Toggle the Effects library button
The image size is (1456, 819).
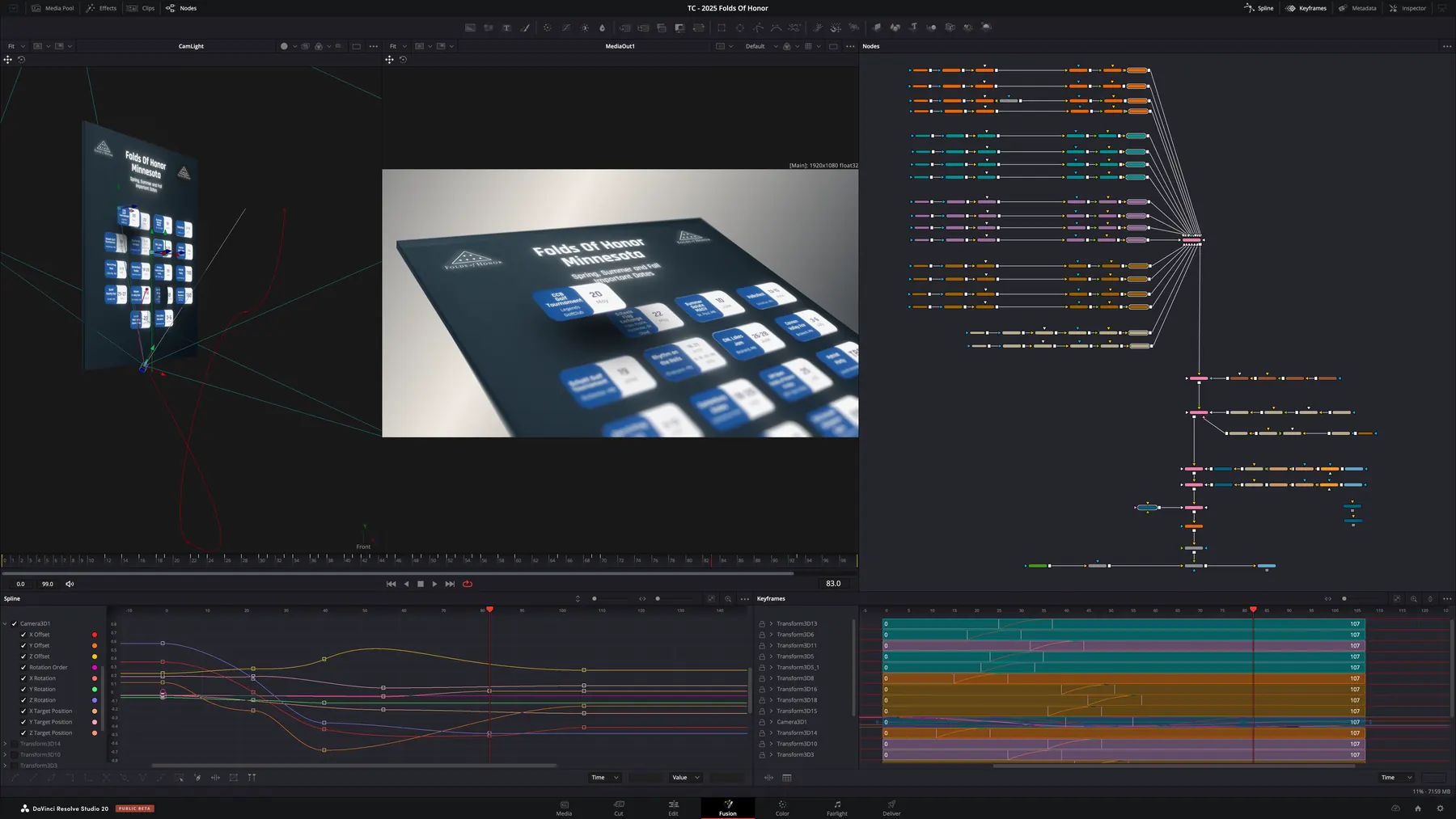coord(102,8)
